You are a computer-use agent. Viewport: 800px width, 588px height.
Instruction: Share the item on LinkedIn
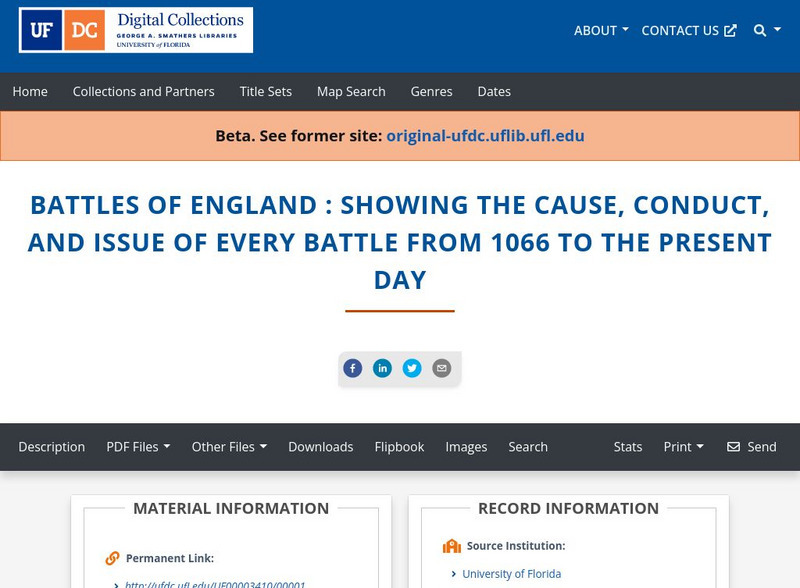tap(382, 368)
